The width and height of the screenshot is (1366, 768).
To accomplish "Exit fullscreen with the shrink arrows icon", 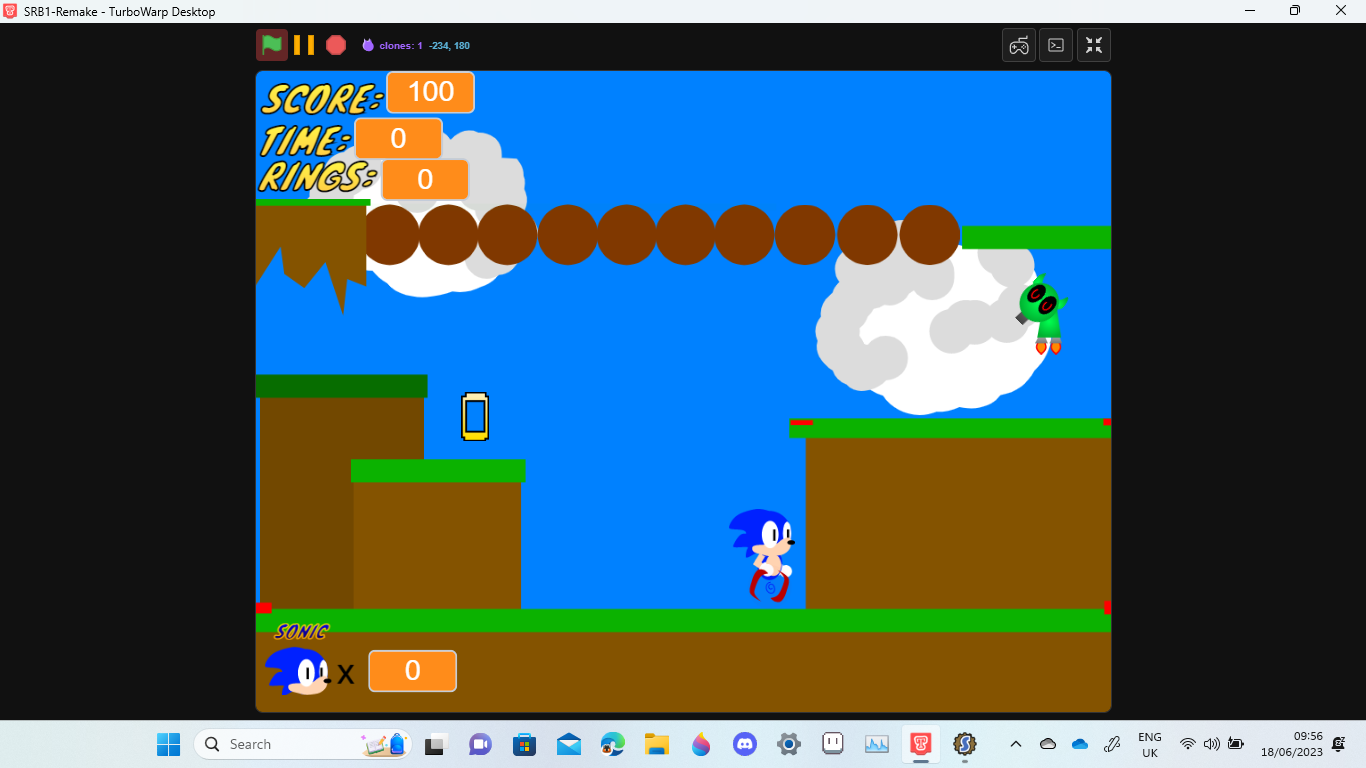I will [x=1094, y=45].
